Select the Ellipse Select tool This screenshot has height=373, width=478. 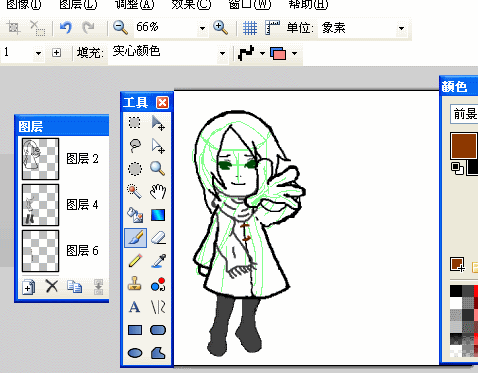pos(135,169)
